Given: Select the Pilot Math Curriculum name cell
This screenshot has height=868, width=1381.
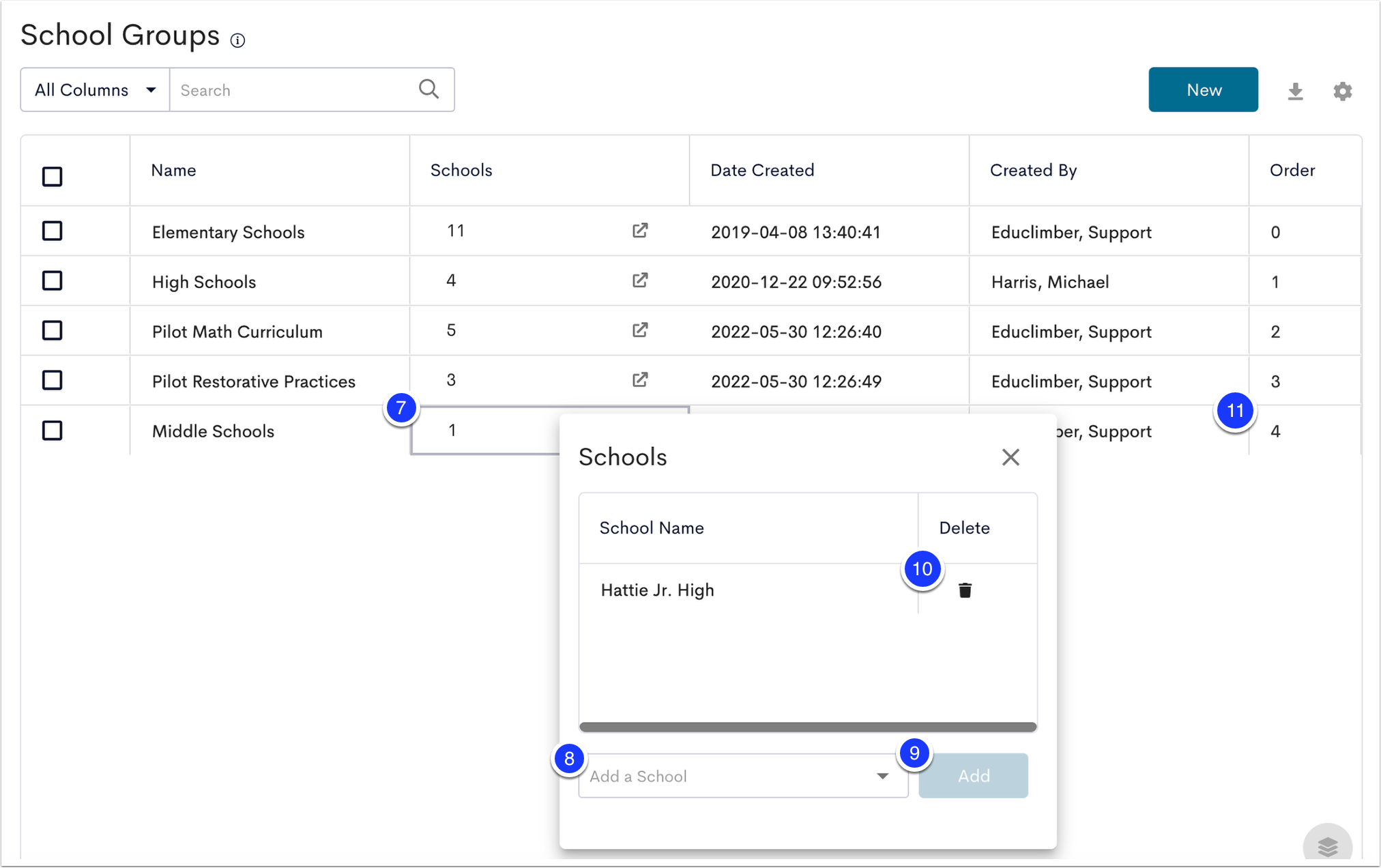Looking at the screenshot, I should 270,331.
